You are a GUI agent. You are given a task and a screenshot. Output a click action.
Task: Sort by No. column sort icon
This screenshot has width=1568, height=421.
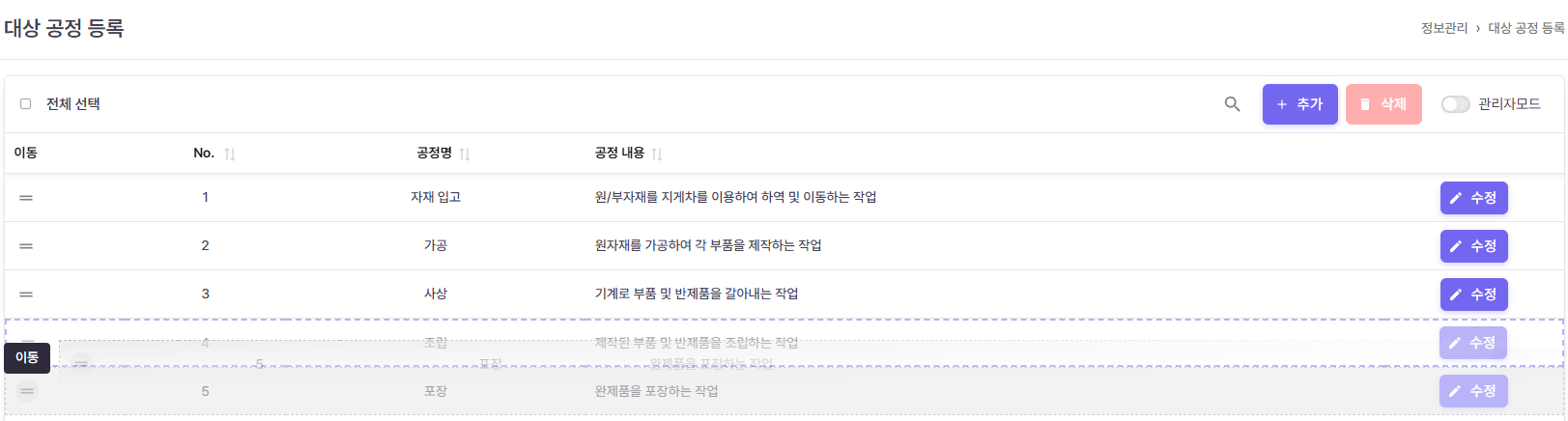tap(230, 154)
